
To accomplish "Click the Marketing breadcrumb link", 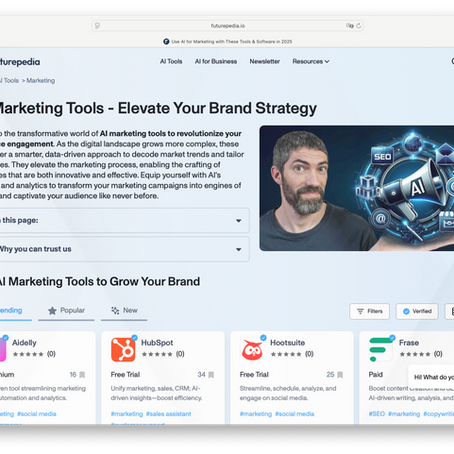I will point(41,81).
